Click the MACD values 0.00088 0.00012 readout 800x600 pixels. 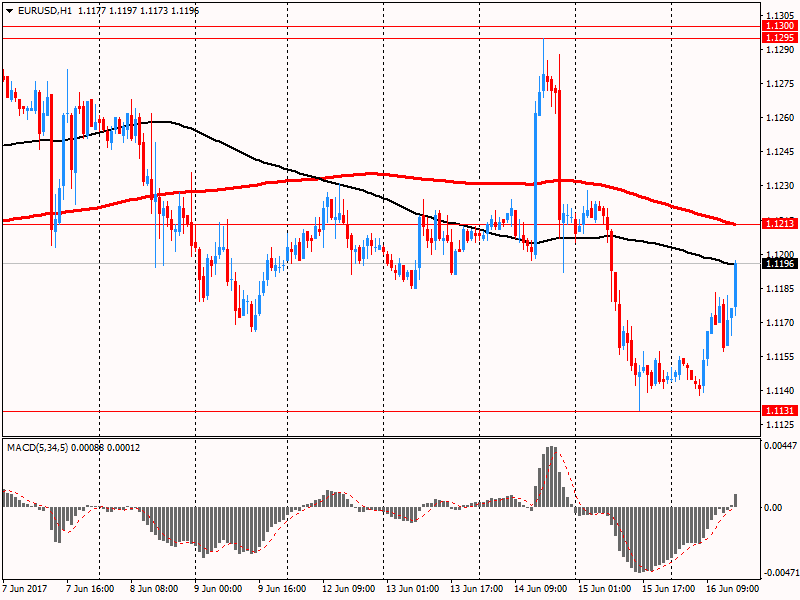click(106, 447)
